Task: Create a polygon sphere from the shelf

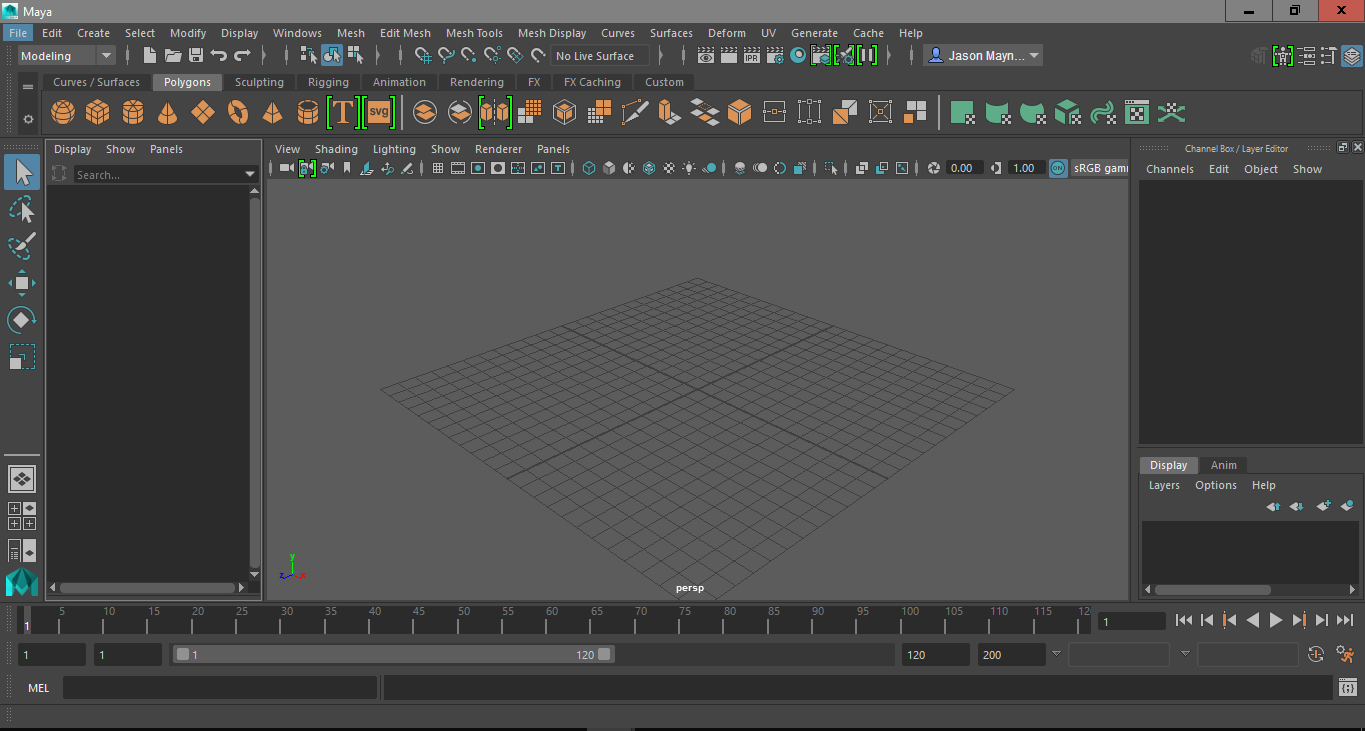Action: [x=62, y=112]
